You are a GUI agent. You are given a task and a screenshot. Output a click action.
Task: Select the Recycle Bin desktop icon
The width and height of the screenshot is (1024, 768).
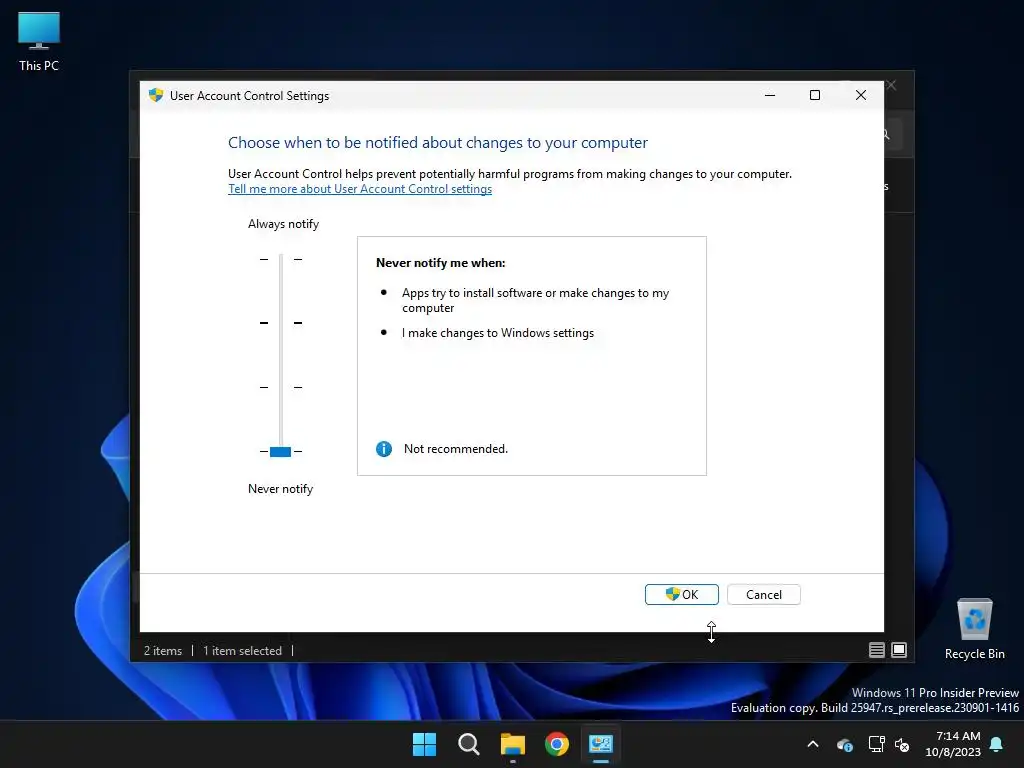pyautogui.click(x=974, y=629)
